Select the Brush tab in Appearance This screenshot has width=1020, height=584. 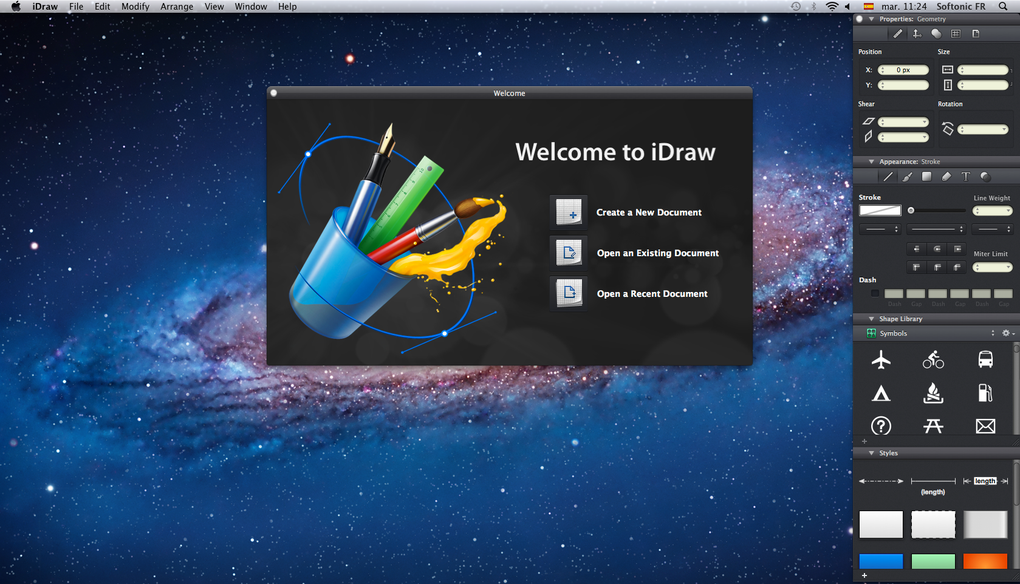tap(907, 176)
